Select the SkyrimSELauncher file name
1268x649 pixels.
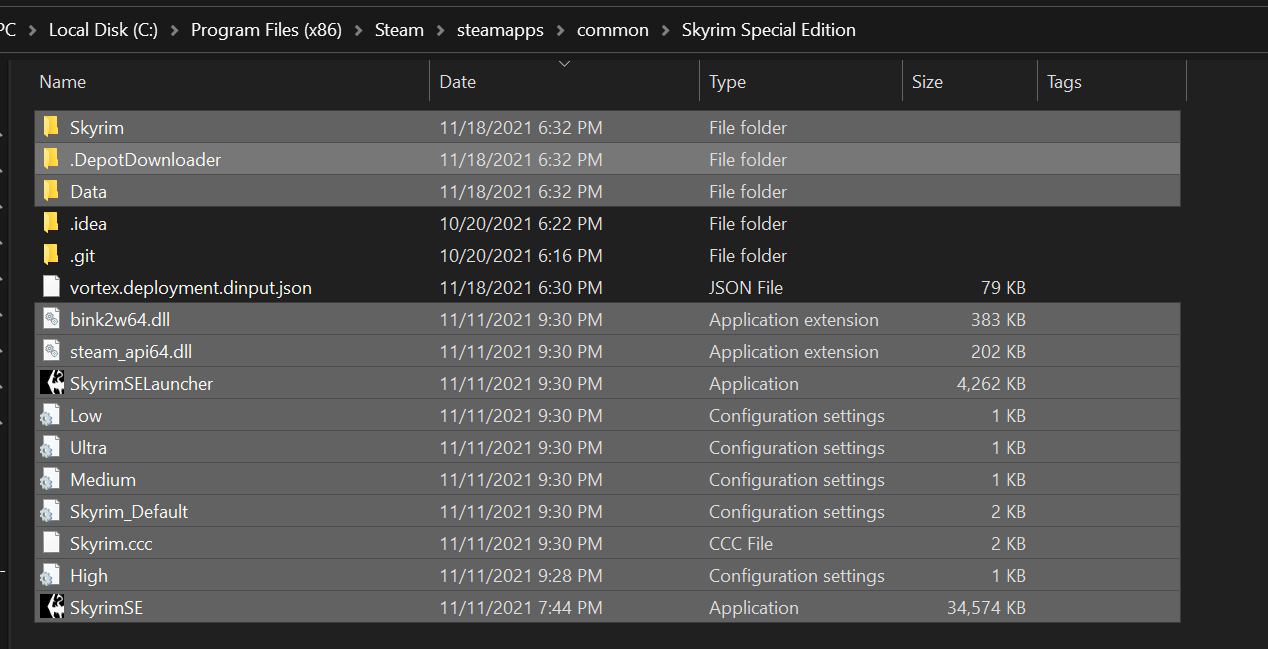point(141,384)
